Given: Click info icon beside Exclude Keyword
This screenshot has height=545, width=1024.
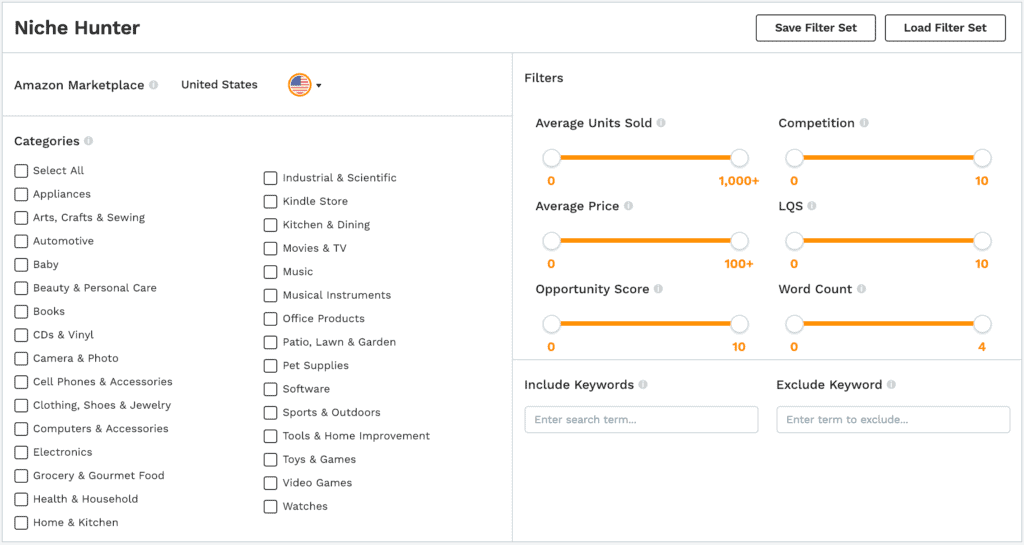Looking at the screenshot, I should (x=891, y=384).
